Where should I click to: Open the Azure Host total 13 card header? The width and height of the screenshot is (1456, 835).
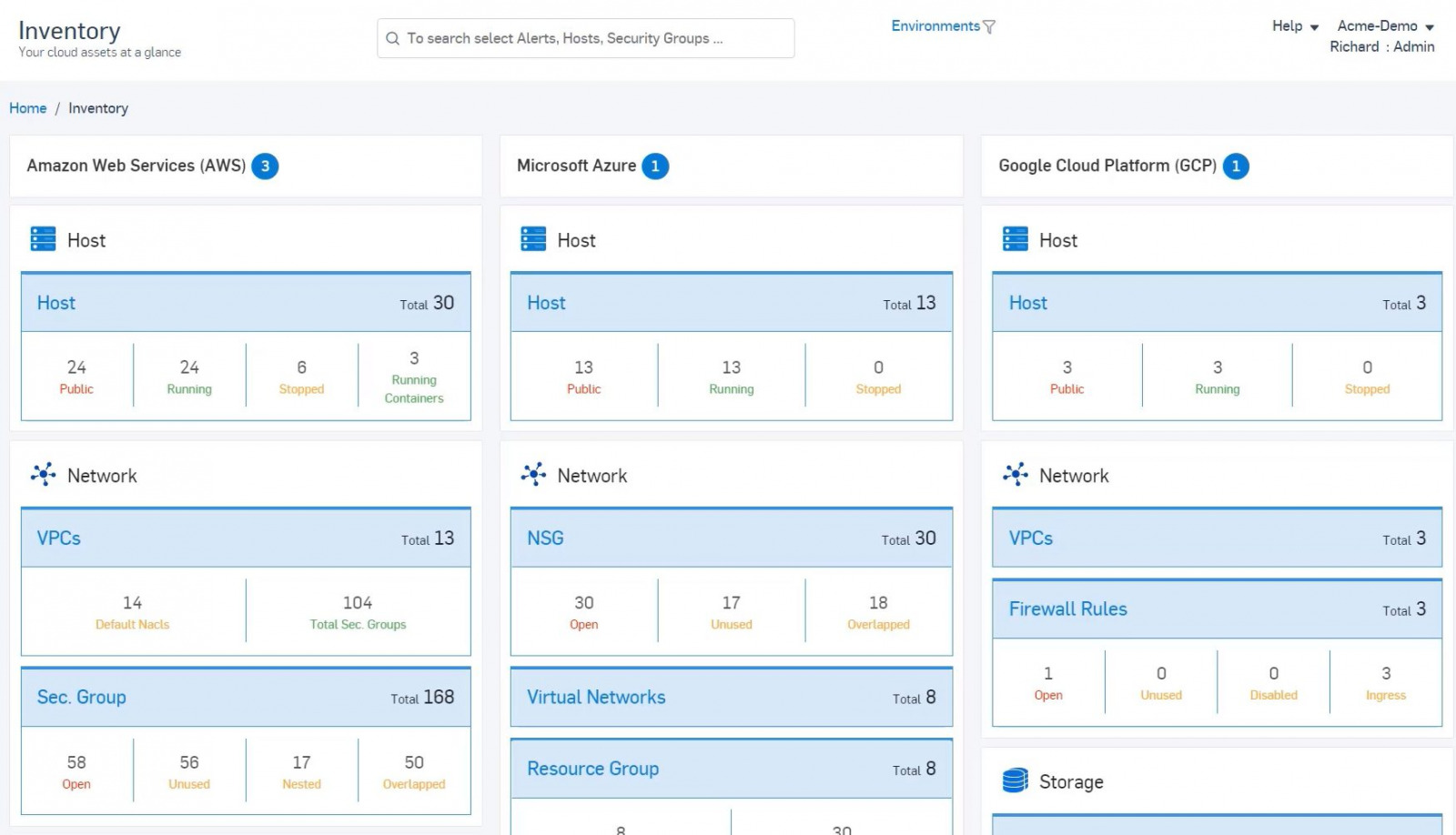click(732, 303)
